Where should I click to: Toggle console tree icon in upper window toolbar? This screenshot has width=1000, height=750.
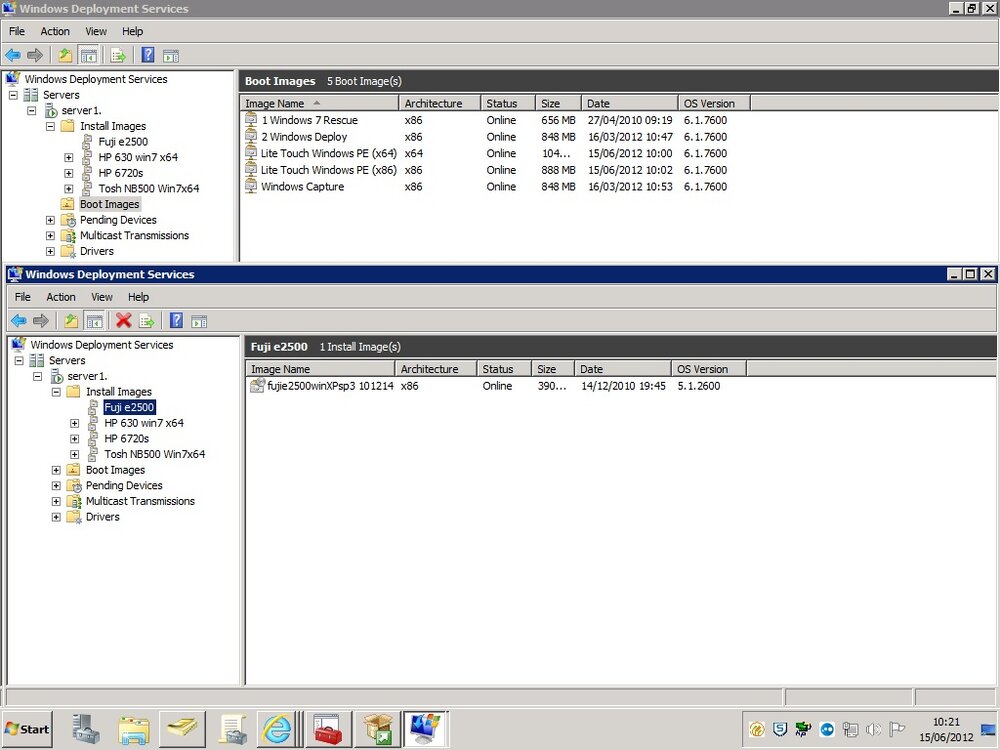89,55
